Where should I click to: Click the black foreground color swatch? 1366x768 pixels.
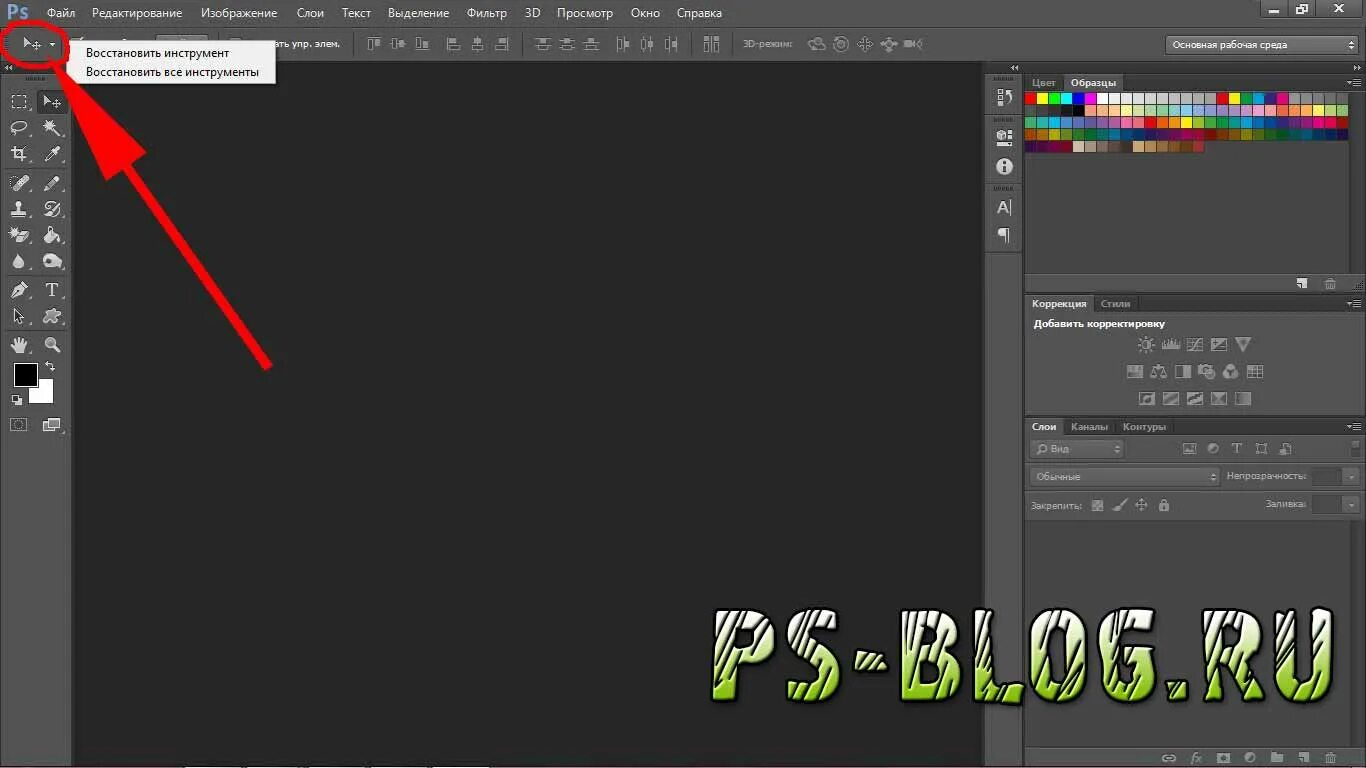pos(26,375)
